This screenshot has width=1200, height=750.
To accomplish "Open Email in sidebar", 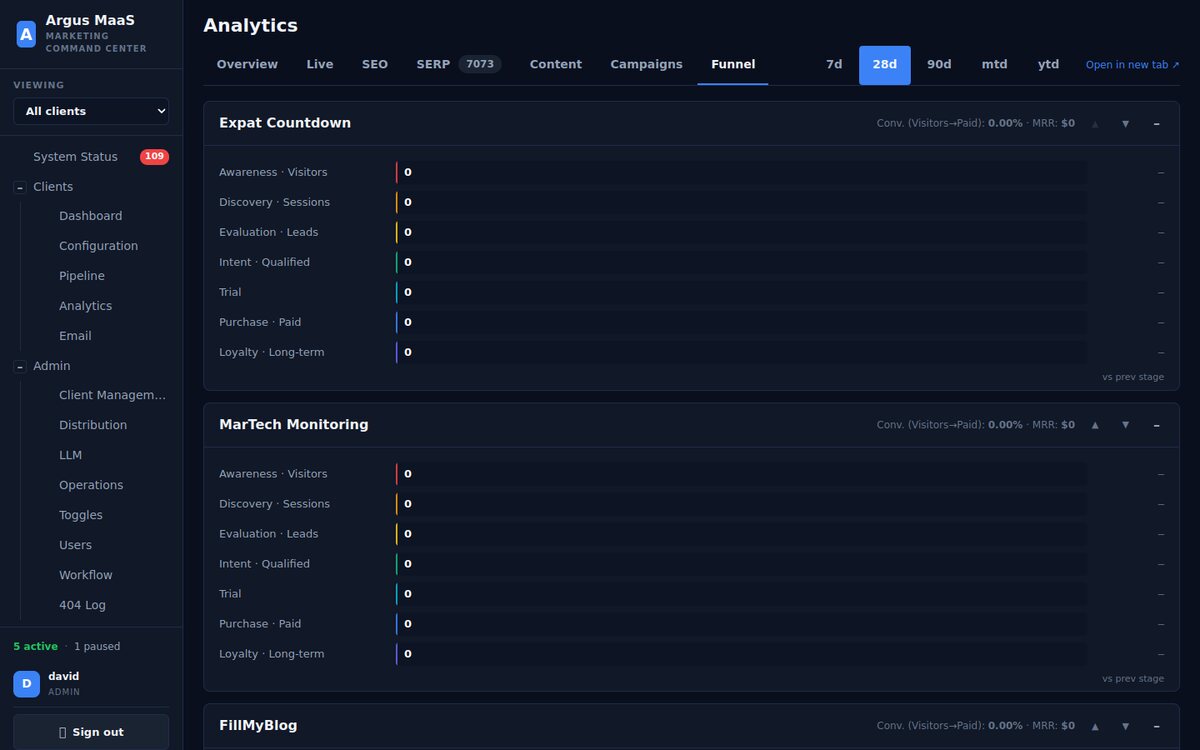I will pos(75,336).
